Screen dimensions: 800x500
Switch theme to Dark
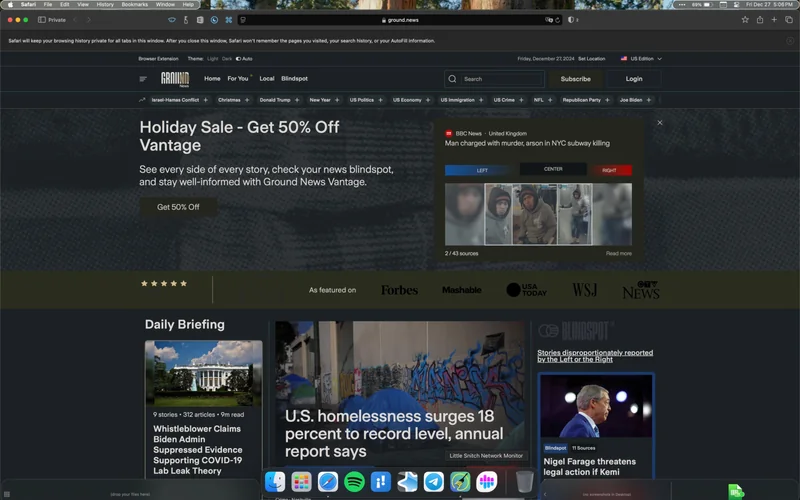[227, 59]
